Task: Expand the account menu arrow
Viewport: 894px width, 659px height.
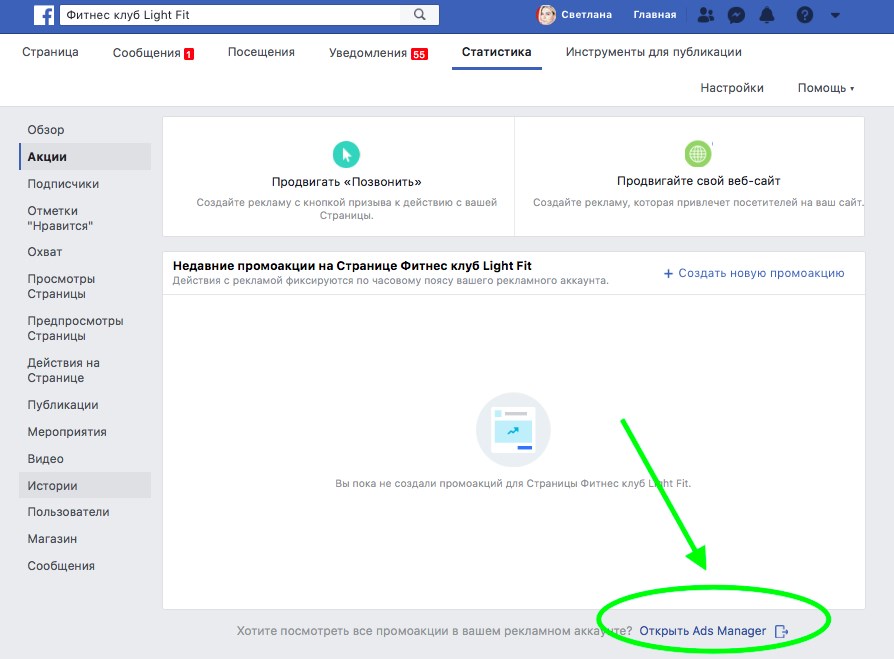Action: tap(835, 15)
